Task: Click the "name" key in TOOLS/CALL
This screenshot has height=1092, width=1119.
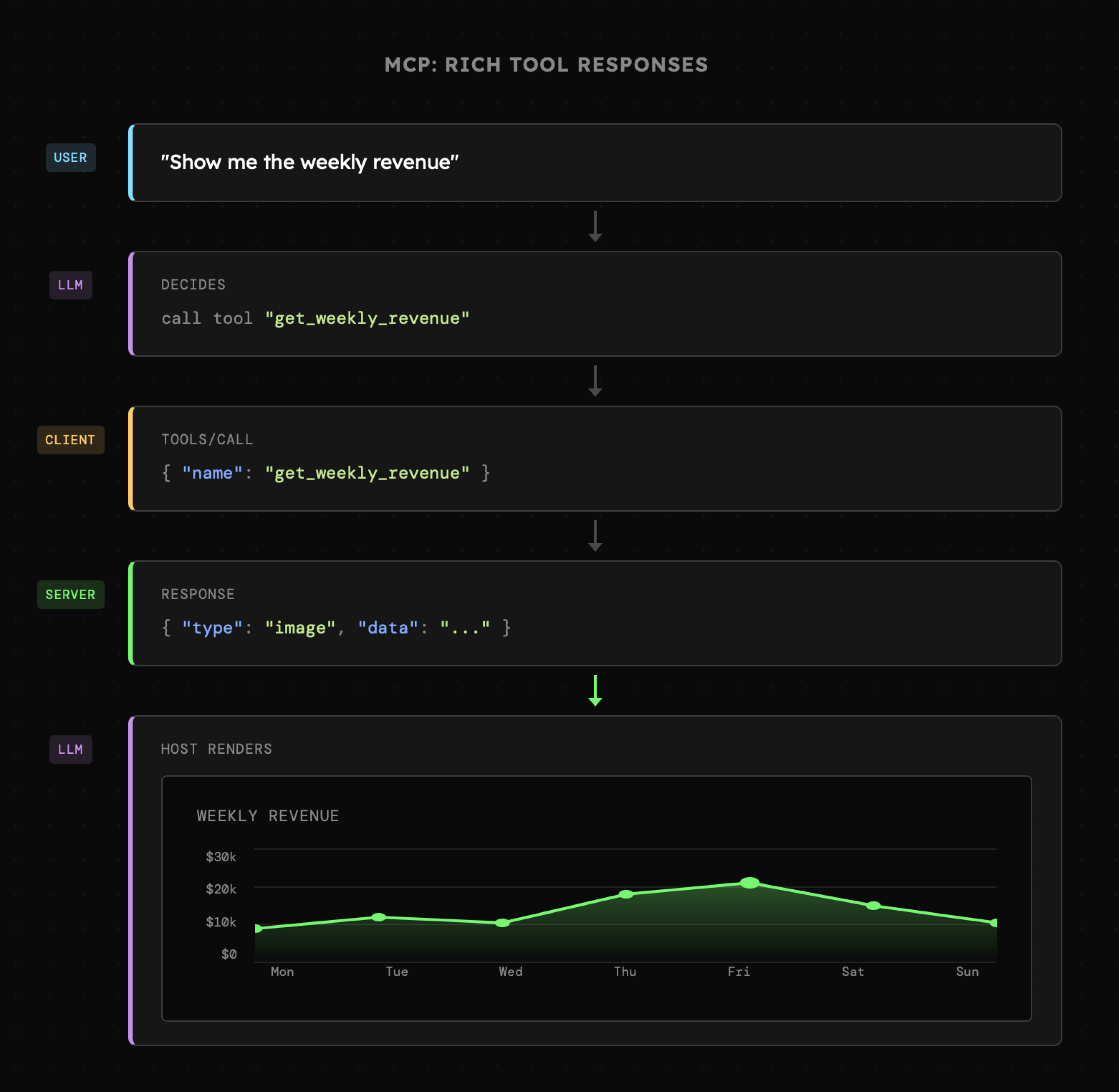Action: [x=212, y=473]
